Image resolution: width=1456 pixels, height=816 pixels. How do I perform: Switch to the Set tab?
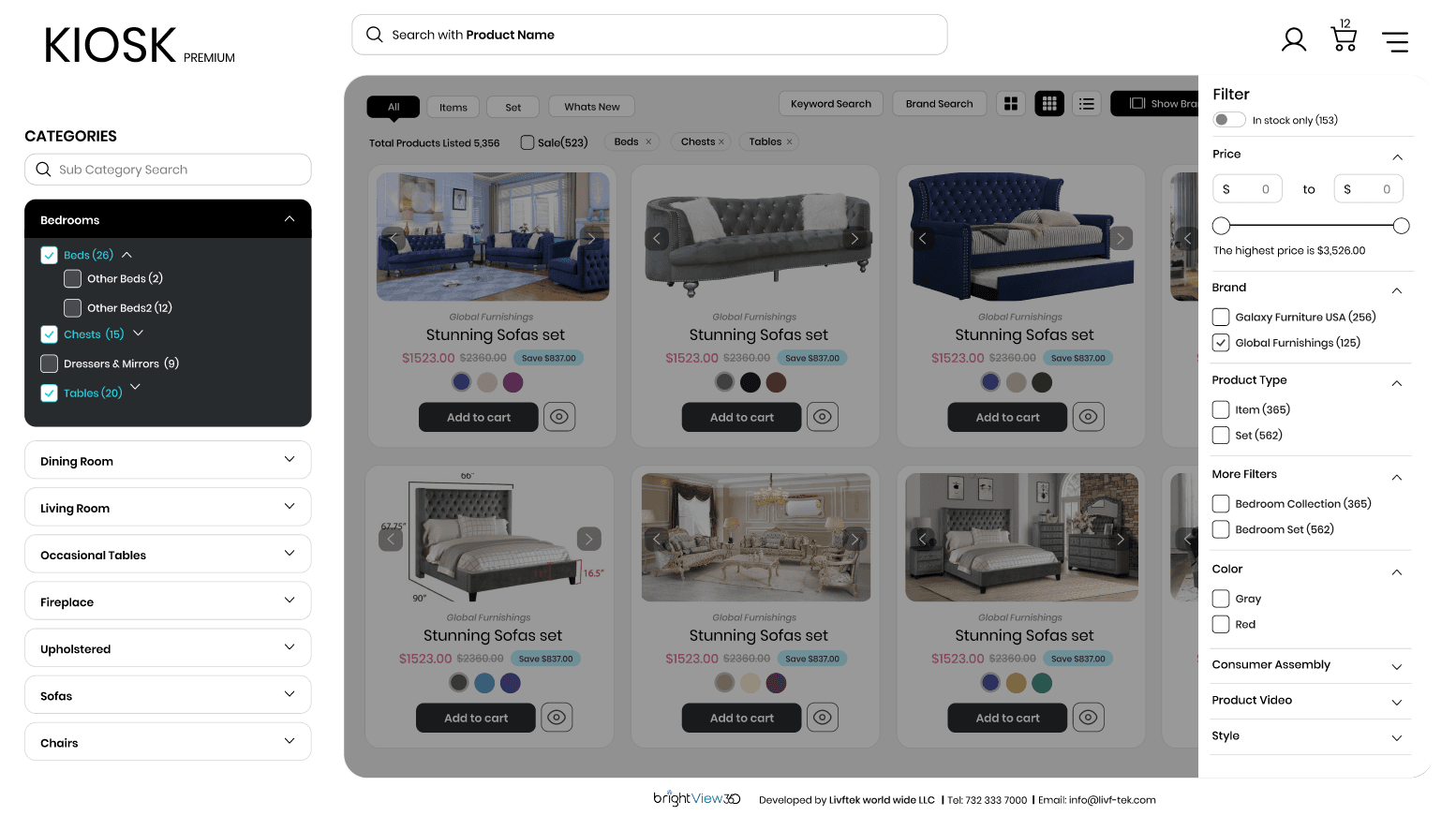click(513, 107)
